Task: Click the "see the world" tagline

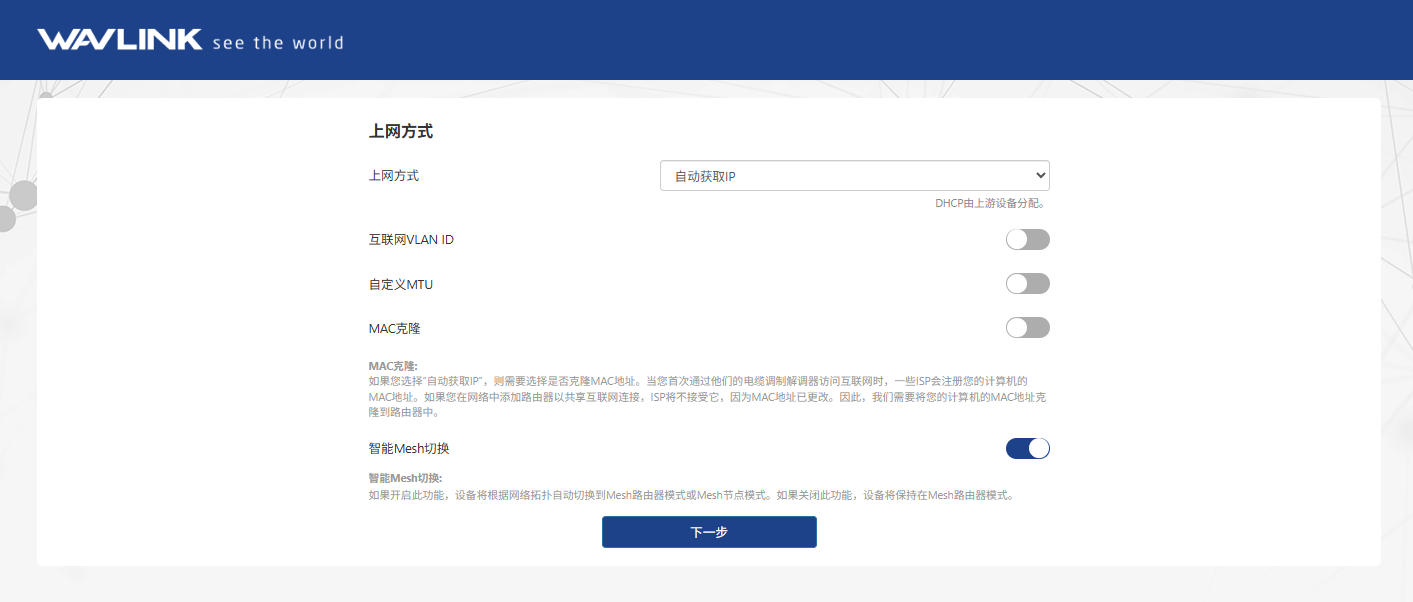Action: click(x=278, y=43)
